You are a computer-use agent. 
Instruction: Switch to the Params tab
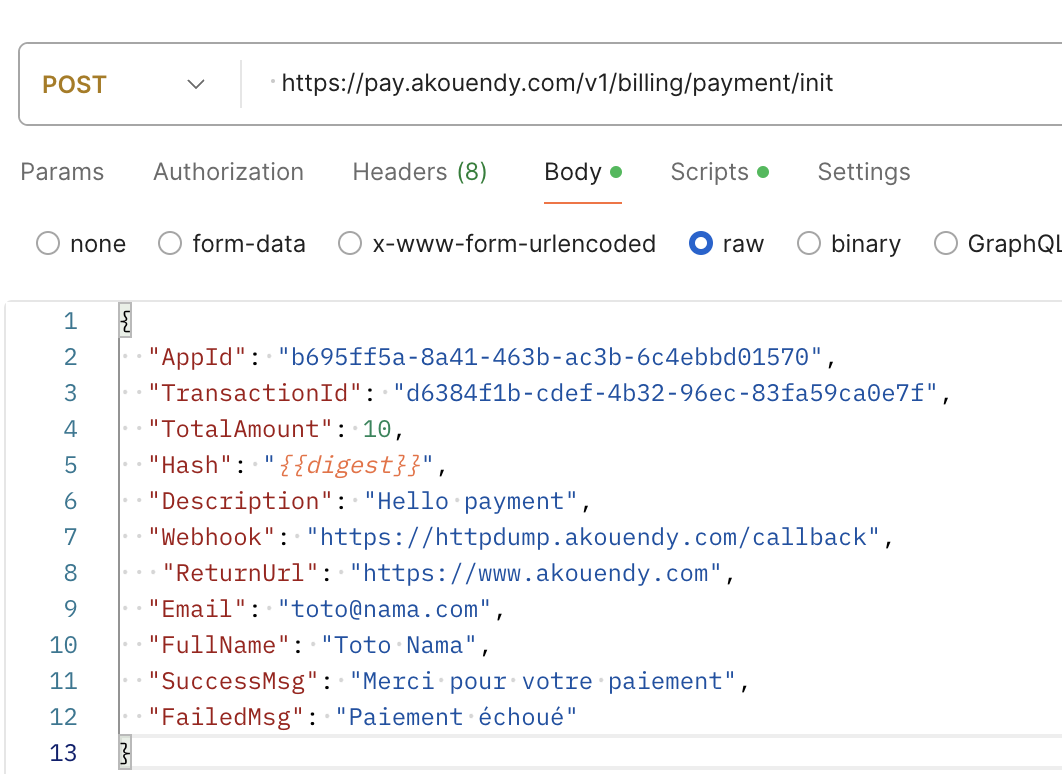click(62, 172)
